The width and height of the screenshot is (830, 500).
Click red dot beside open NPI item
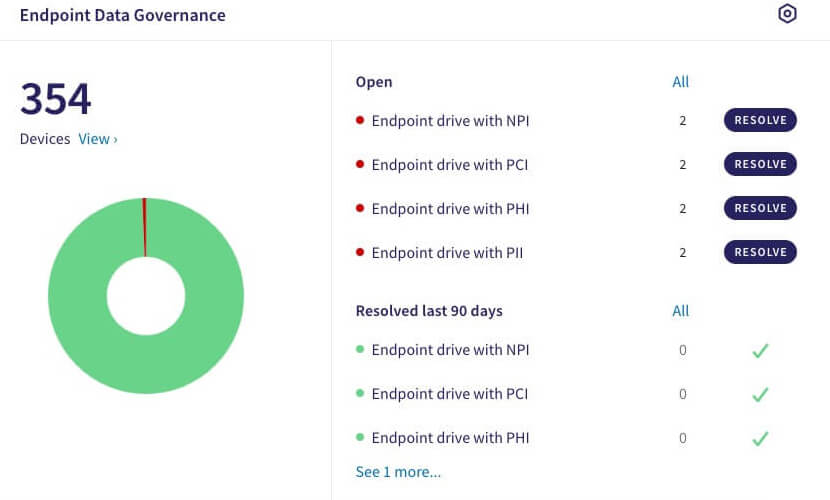coord(360,121)
